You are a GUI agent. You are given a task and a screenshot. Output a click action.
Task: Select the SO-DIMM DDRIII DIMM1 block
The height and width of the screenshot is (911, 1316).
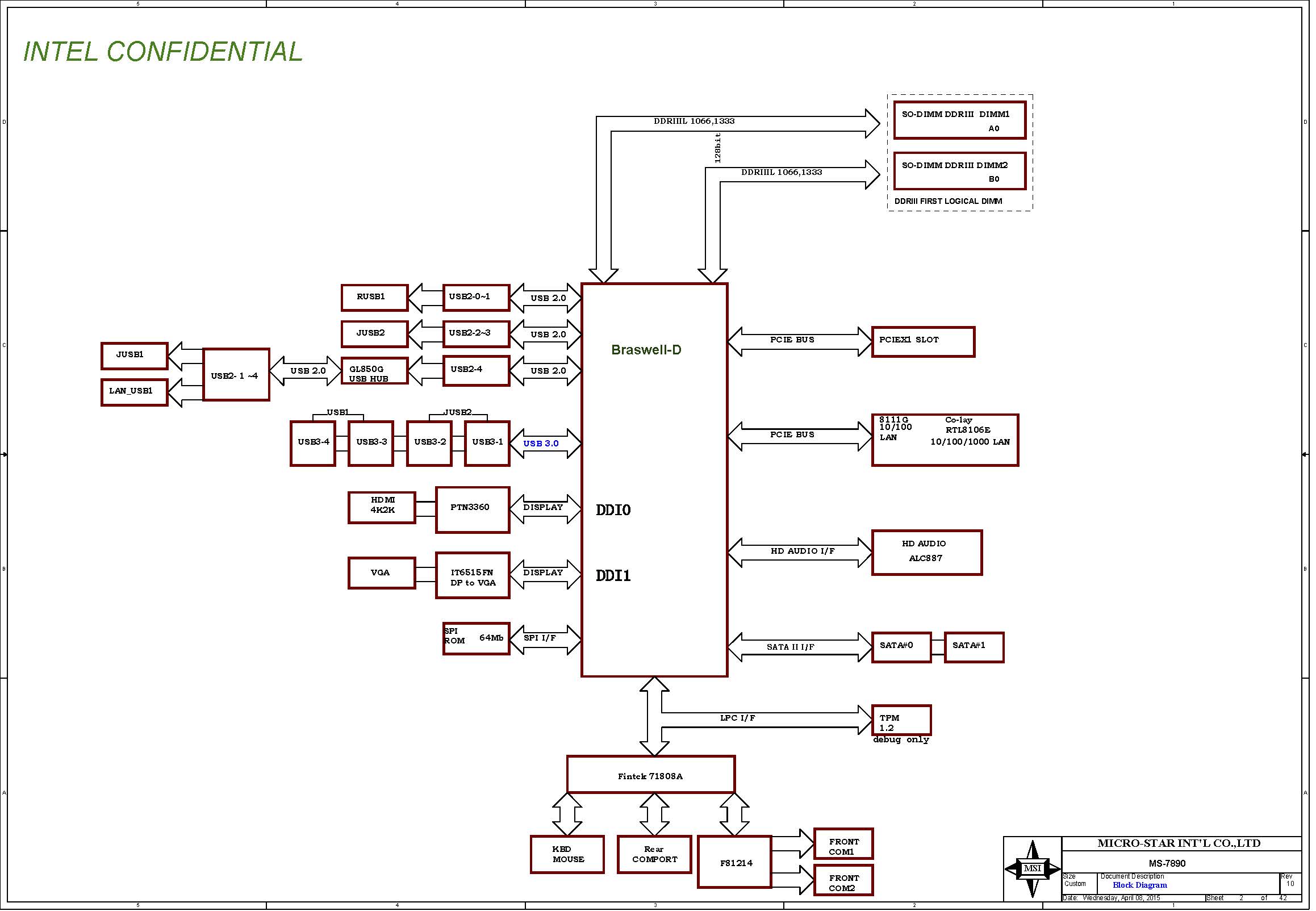(x=959, y=120)
